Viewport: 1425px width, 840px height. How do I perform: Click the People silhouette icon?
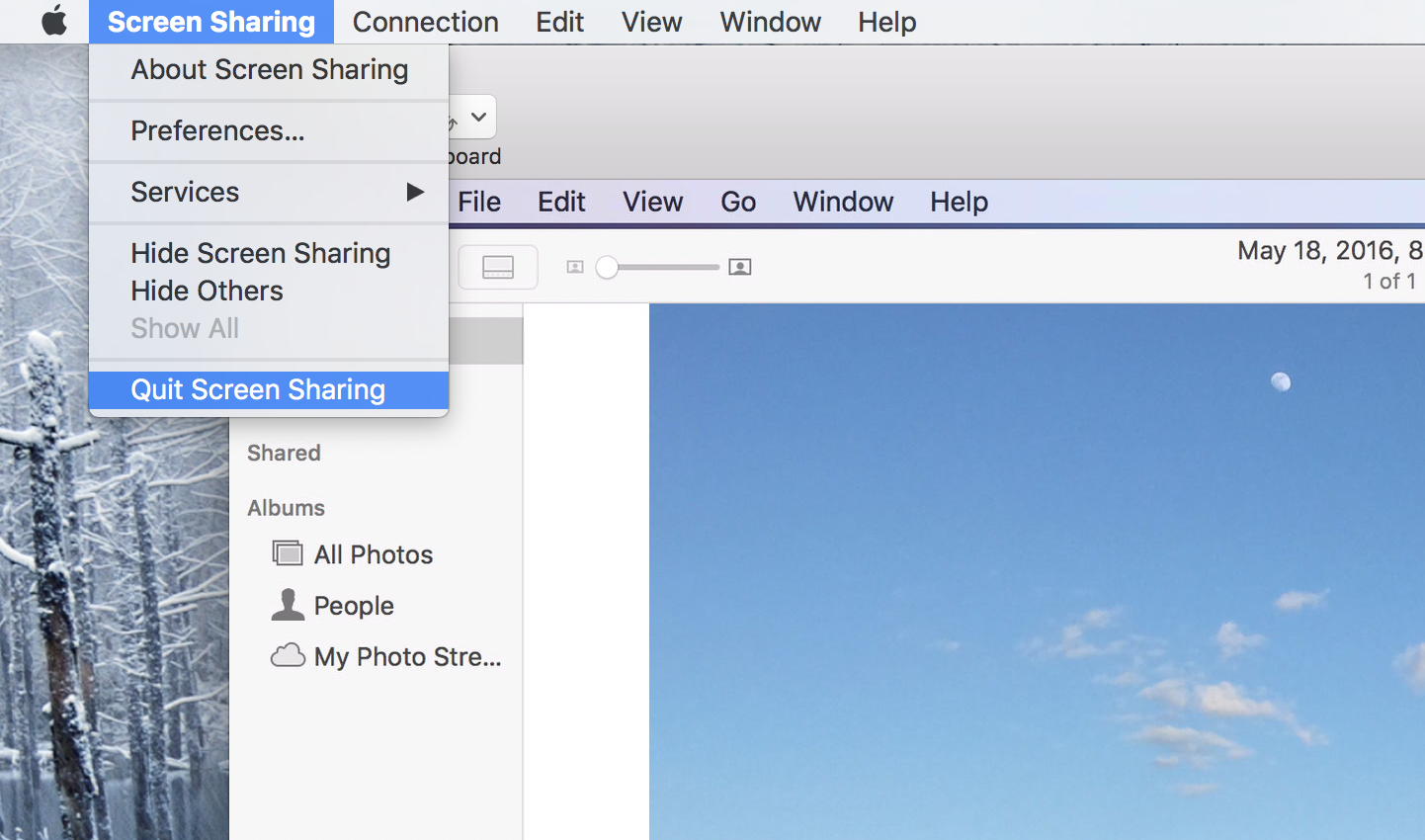tap(288, 604)
